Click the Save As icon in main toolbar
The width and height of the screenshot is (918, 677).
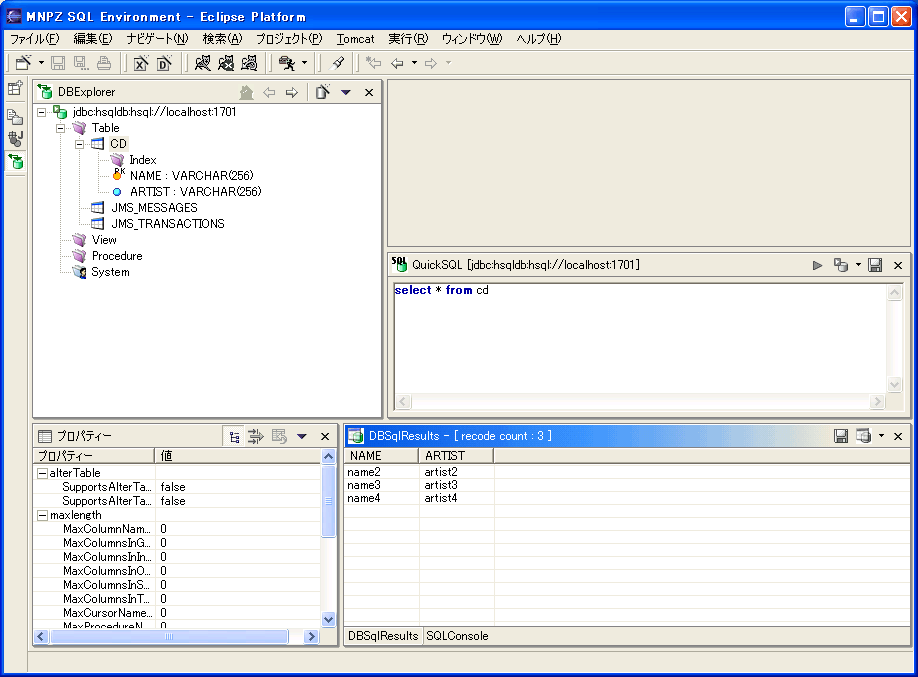[81, 63]
